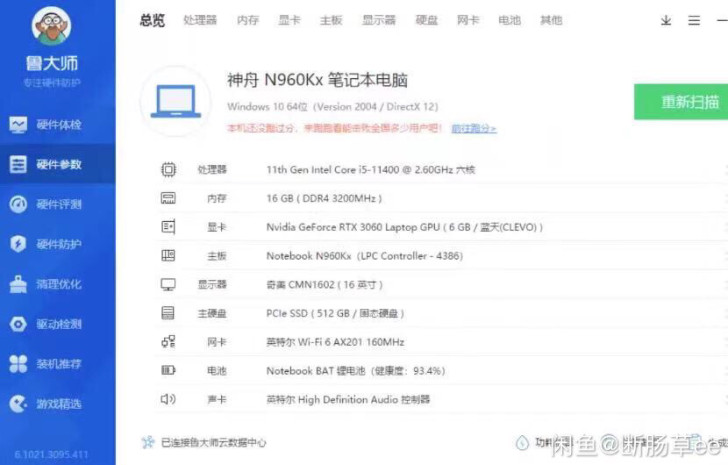
Task: Click the red 本机还没跑过分 notice text
Action: tap(334, 128)
